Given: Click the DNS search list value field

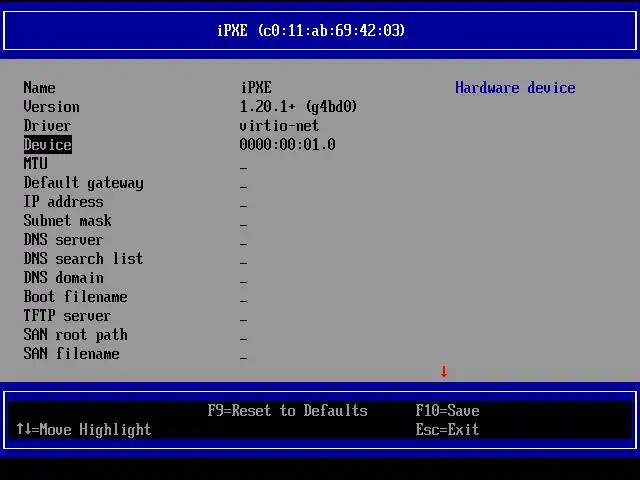Looking at the screenshot, I should pos(244,262).
